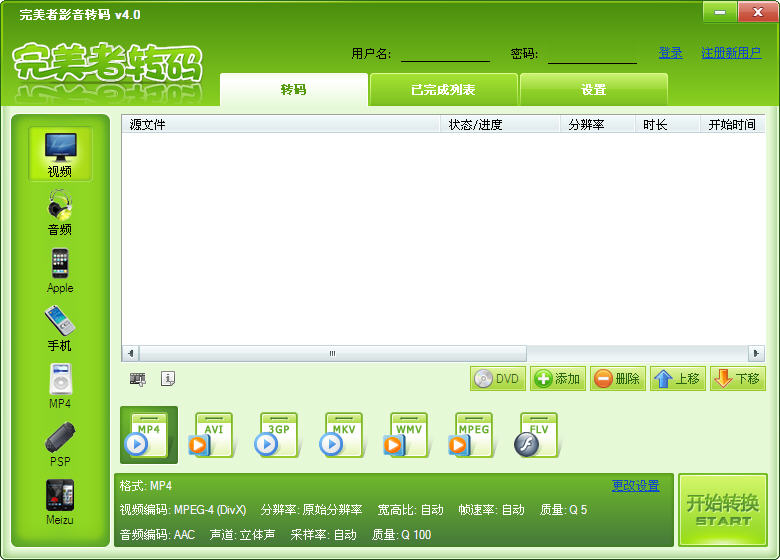The height and width of the screenshot is (560, 780).
Task: Pick the WMV output format icon
Action: coord(406,435)
